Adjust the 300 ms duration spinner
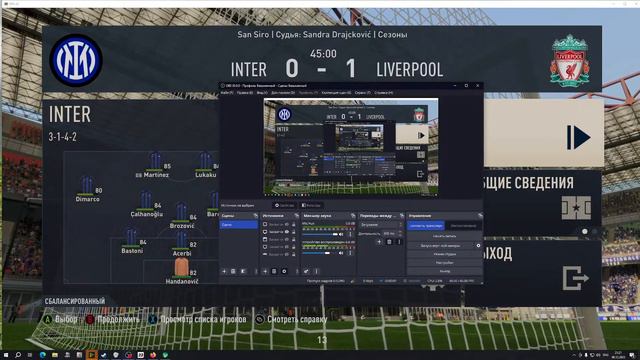The height and width of the screenshot is (360, 640). (393, 233)
